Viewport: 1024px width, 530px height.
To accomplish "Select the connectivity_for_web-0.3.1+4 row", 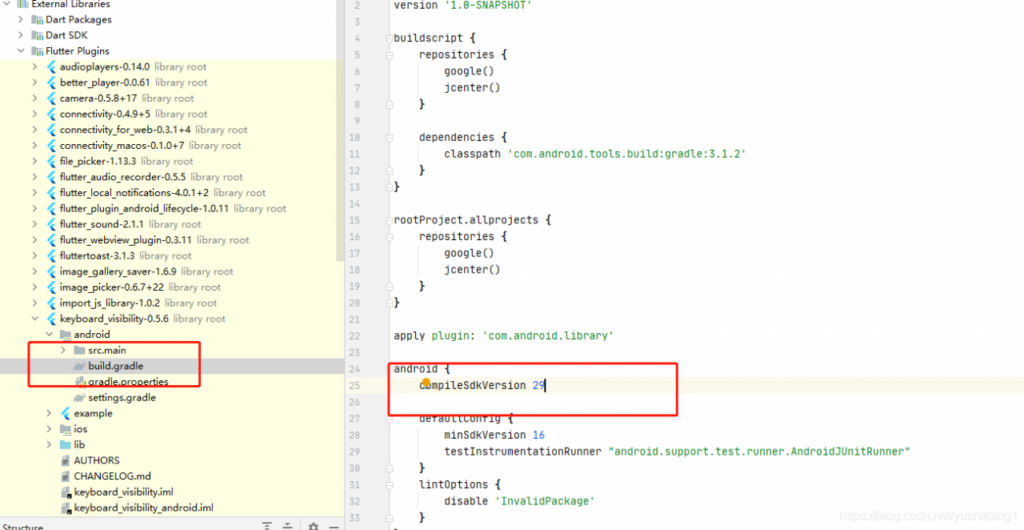I will (172, 129).
